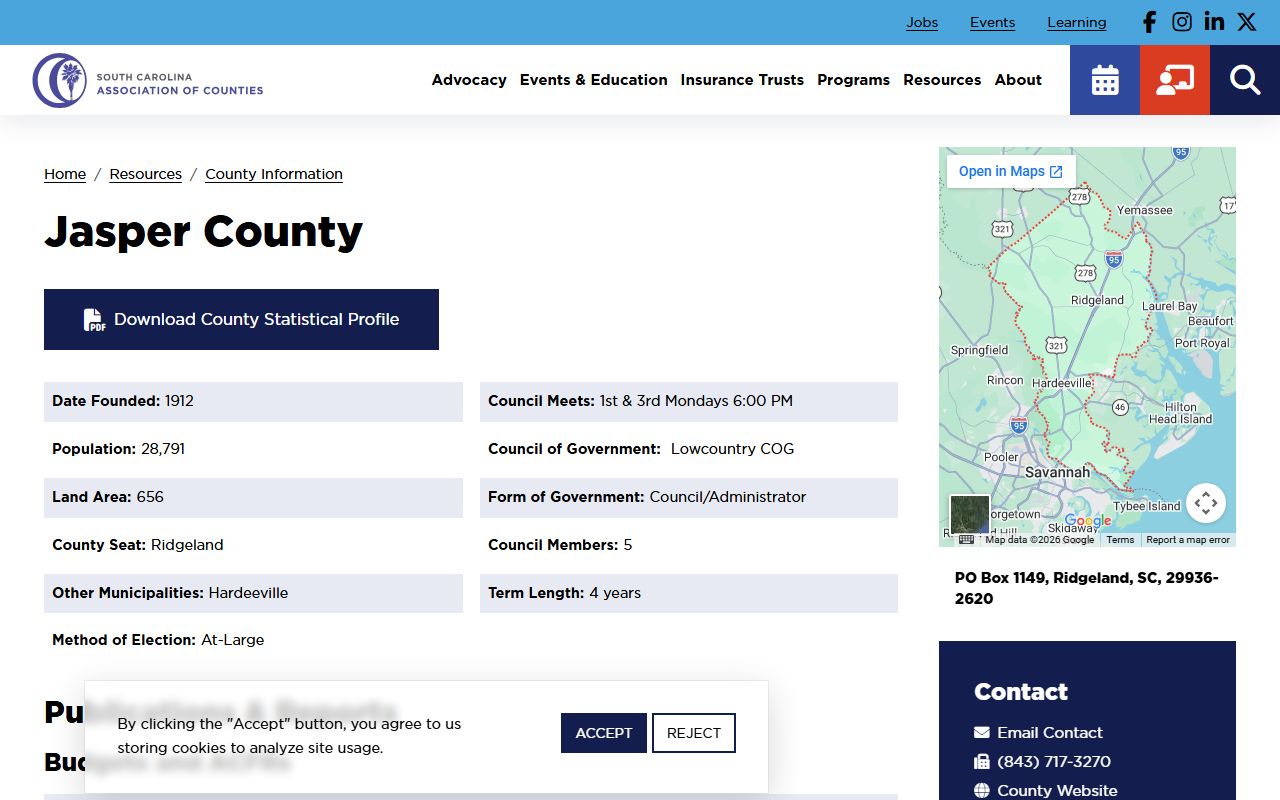
Task: Accept cookies
Action: point(604,733)
